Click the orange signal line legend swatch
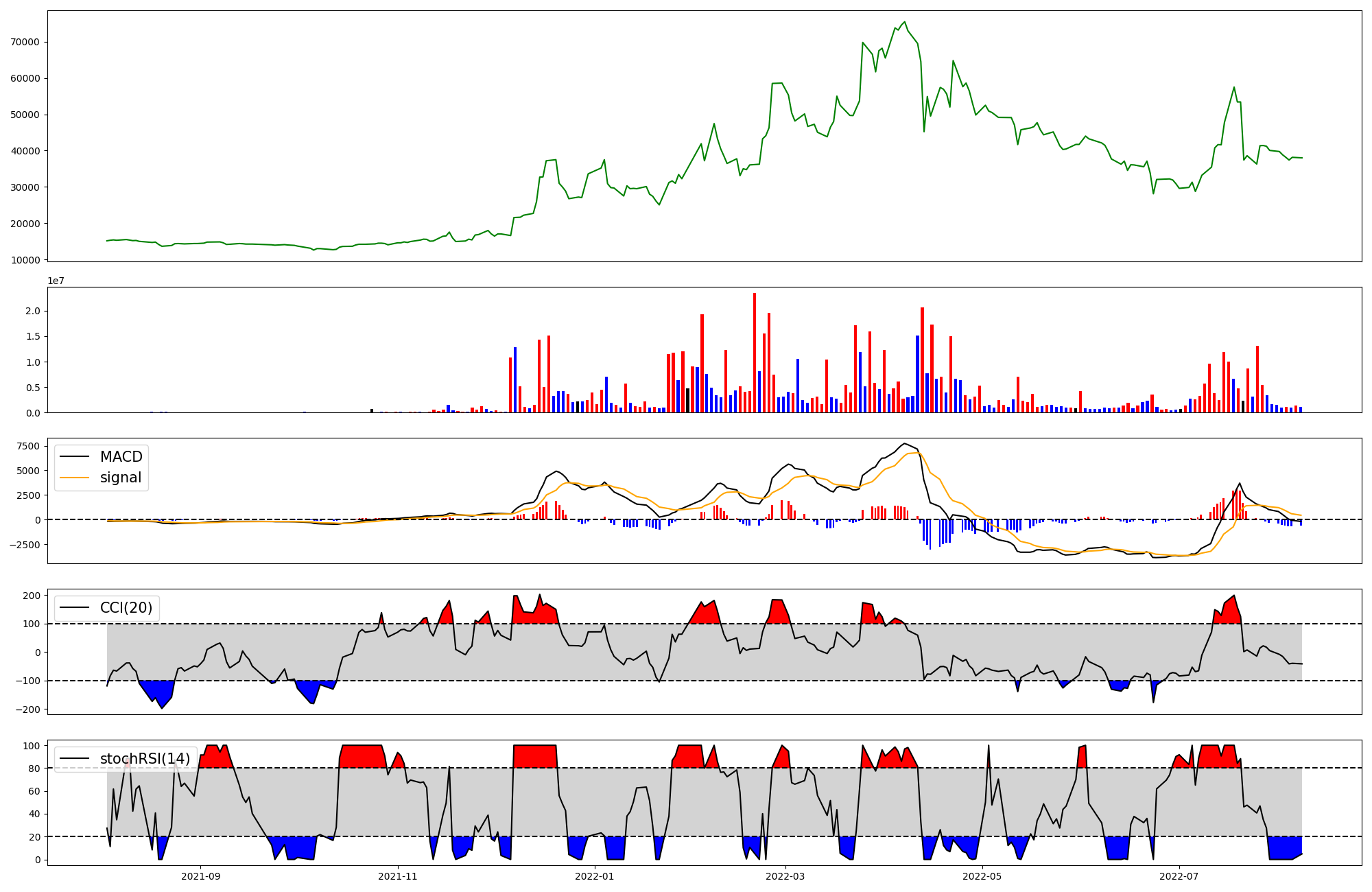The height and width of the screenshot is (892, 1372). [x=75, y=478]
